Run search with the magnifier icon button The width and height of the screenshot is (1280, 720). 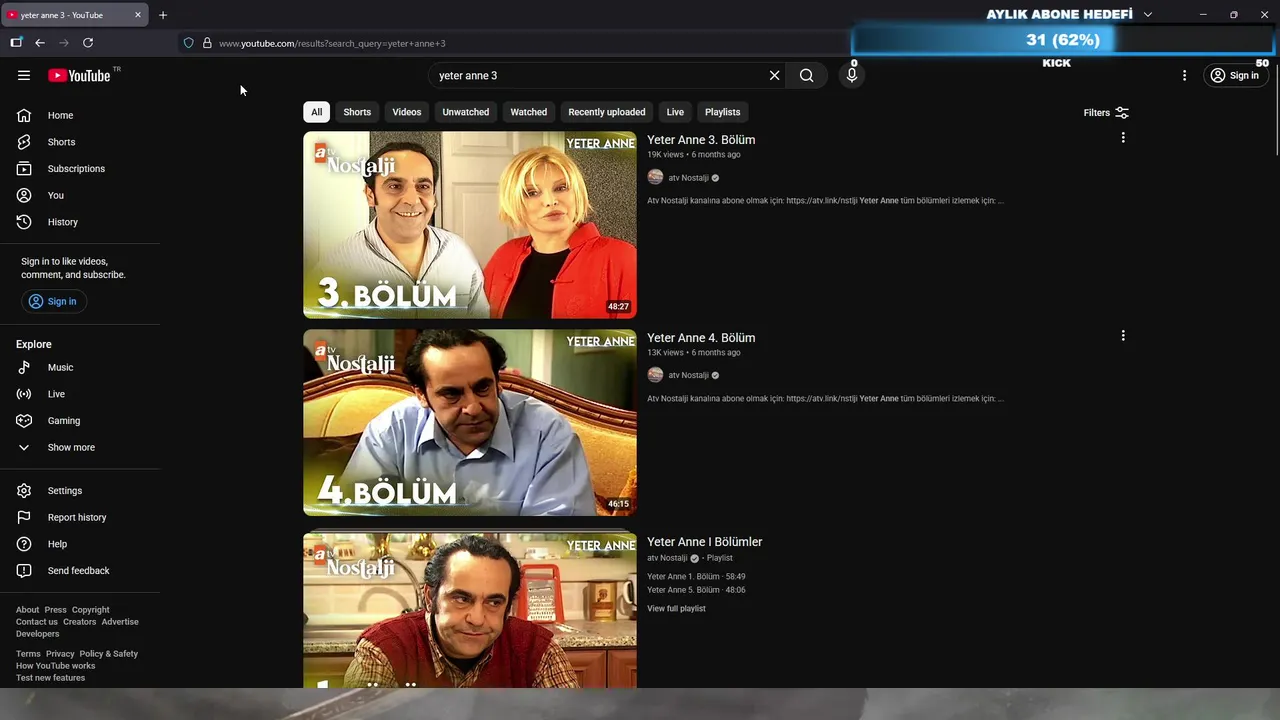point(806,75)
